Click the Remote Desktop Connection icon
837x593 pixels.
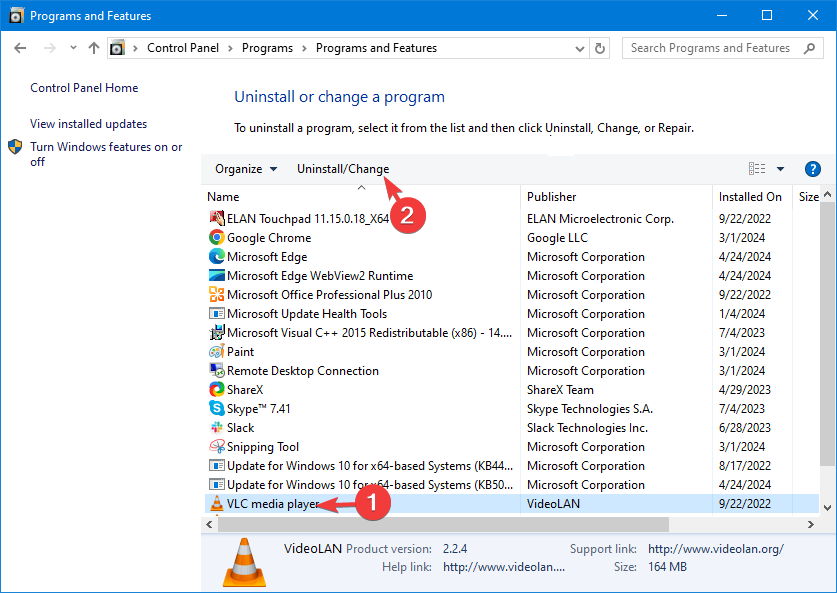click(x=216, y=370)
